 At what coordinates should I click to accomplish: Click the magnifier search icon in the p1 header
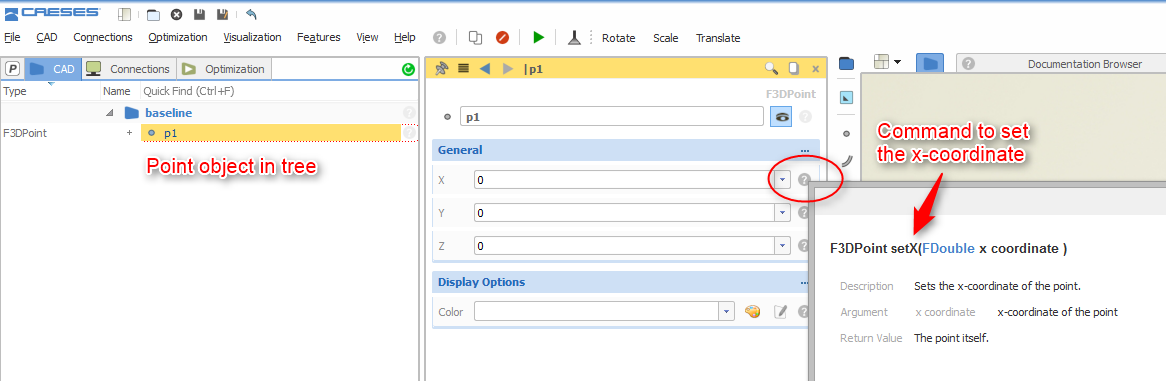pos(772,68)
